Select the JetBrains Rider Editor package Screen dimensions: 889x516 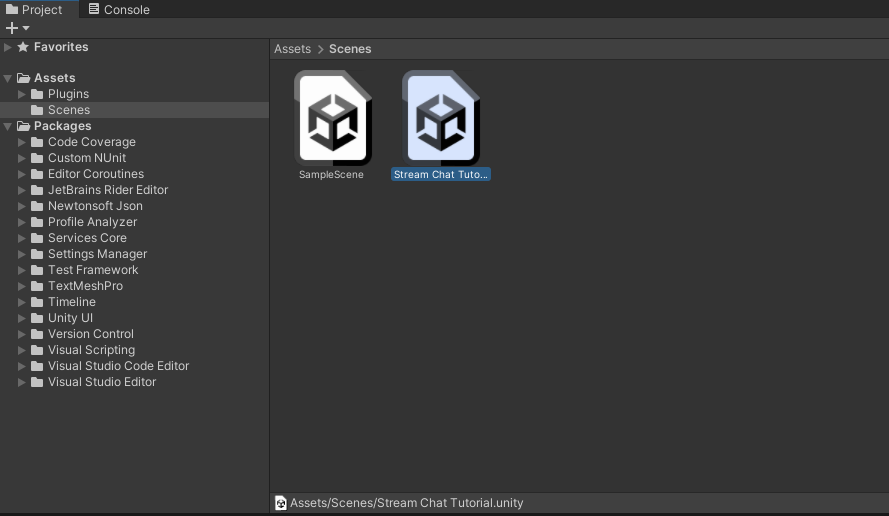pyautogui.click(x=108, y=190)
